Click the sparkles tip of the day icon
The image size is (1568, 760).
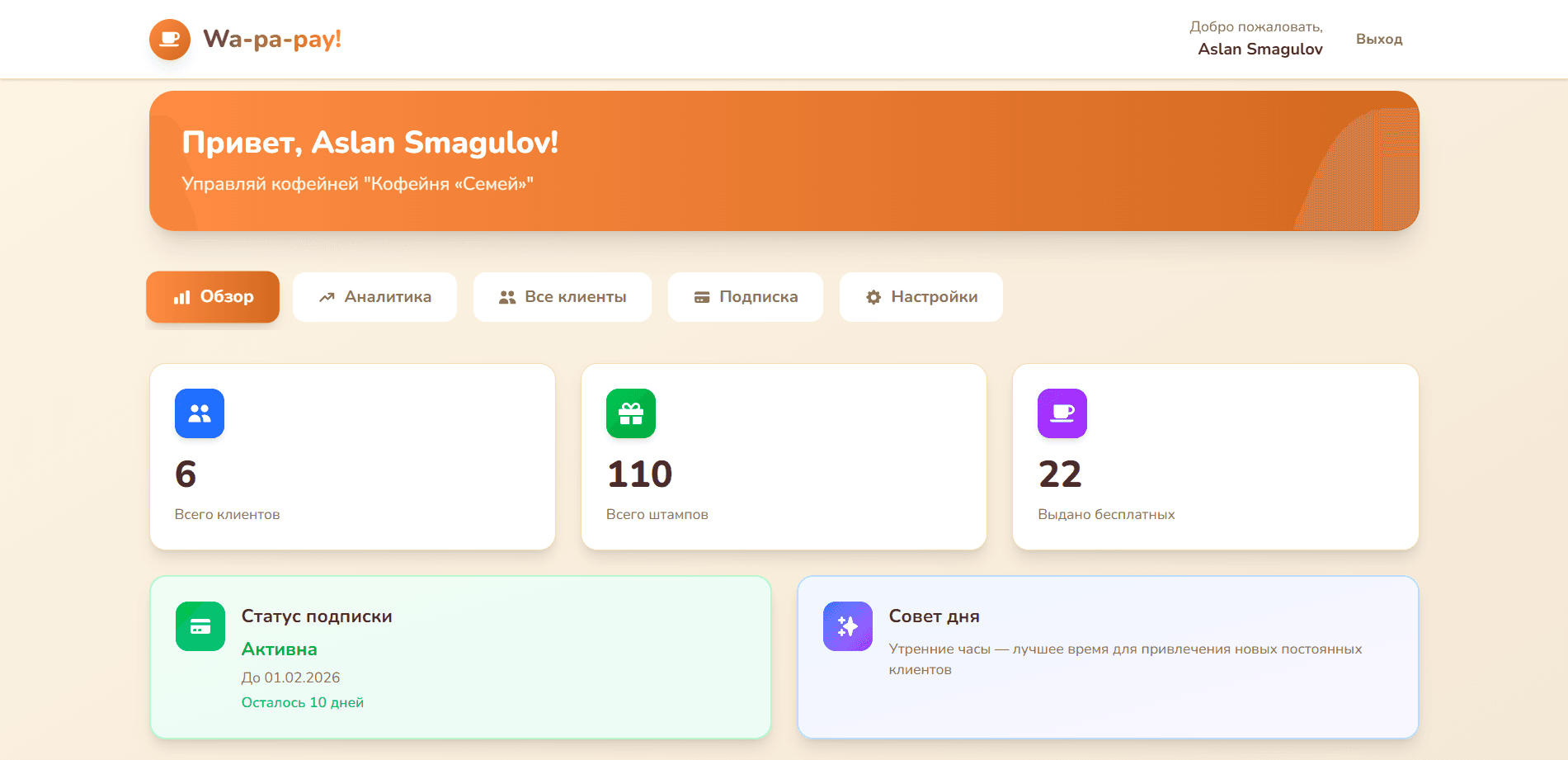(848, 626)
